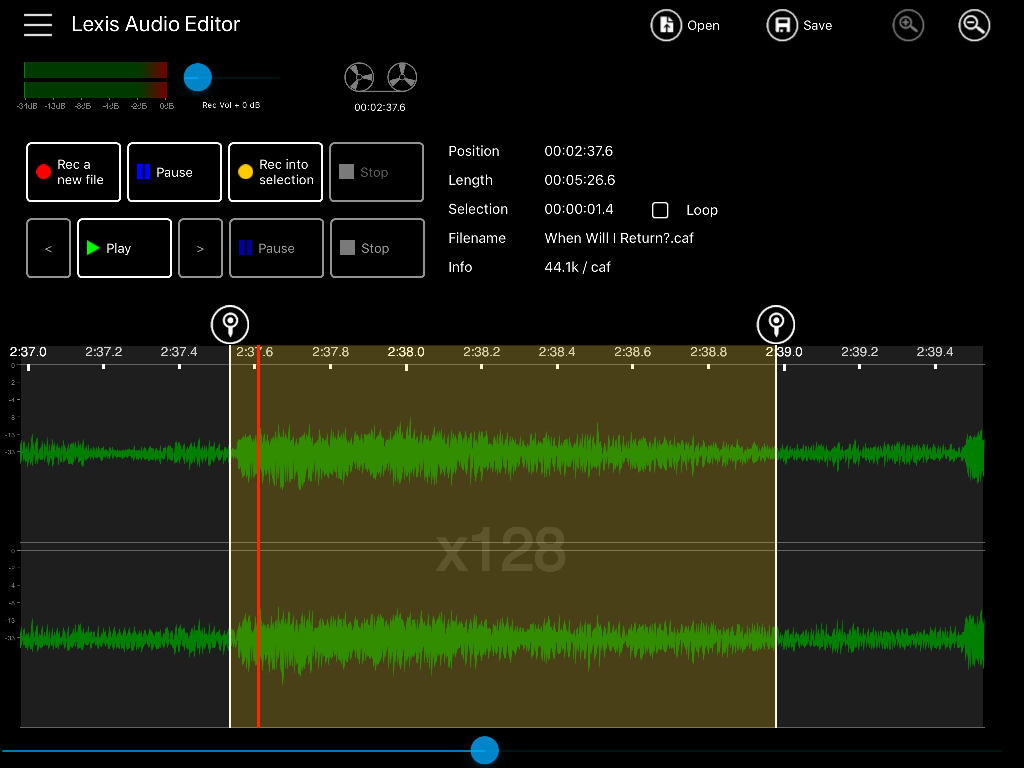1024x768 pixels.
Task: Click the 2:38.6 ruler mark
Action: point(632,352)
